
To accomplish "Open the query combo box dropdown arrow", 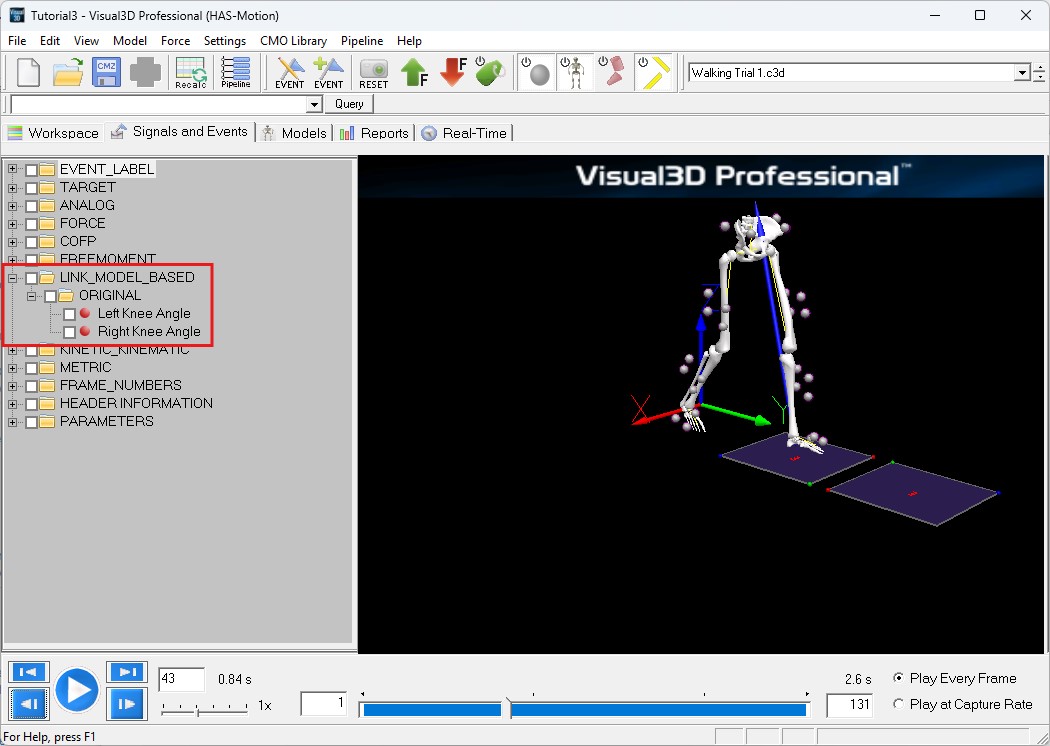I will pos(314,104).
